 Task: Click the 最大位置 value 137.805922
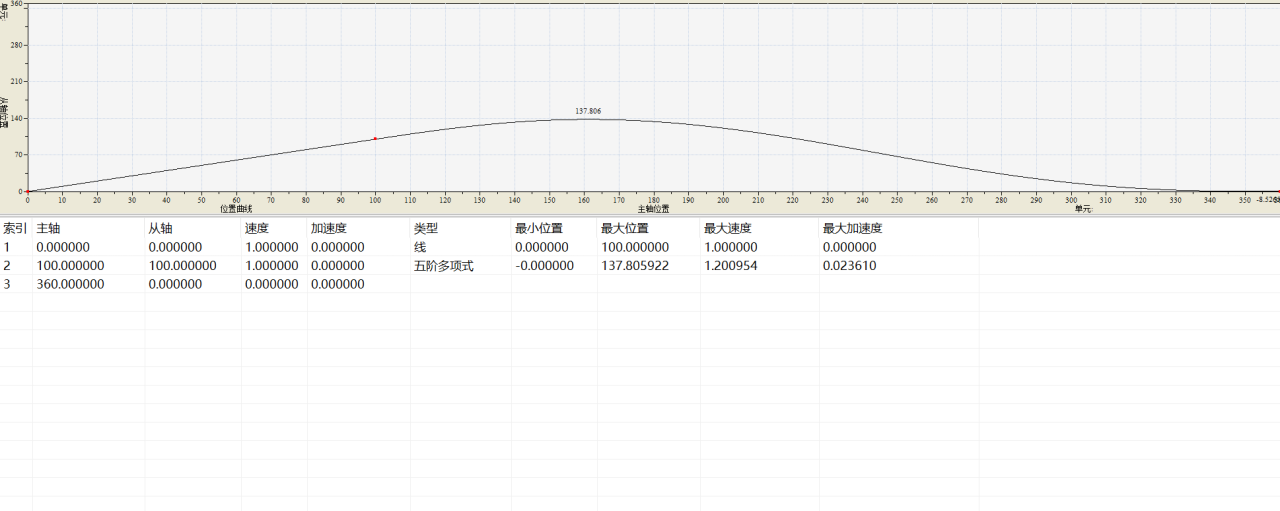[x=635, y=266]
